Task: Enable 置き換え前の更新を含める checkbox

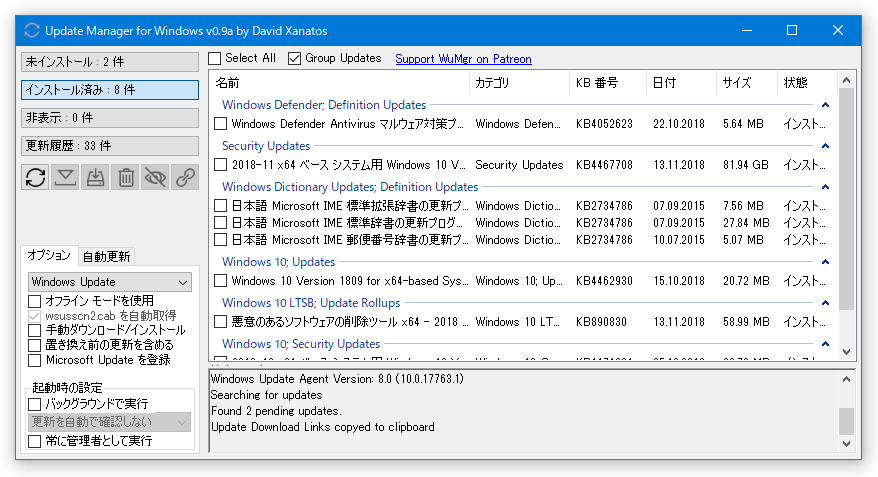Action: point(35,345)
